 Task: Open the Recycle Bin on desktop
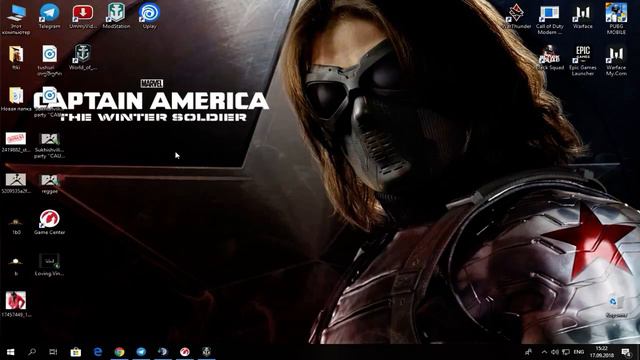tap(616, 307)
